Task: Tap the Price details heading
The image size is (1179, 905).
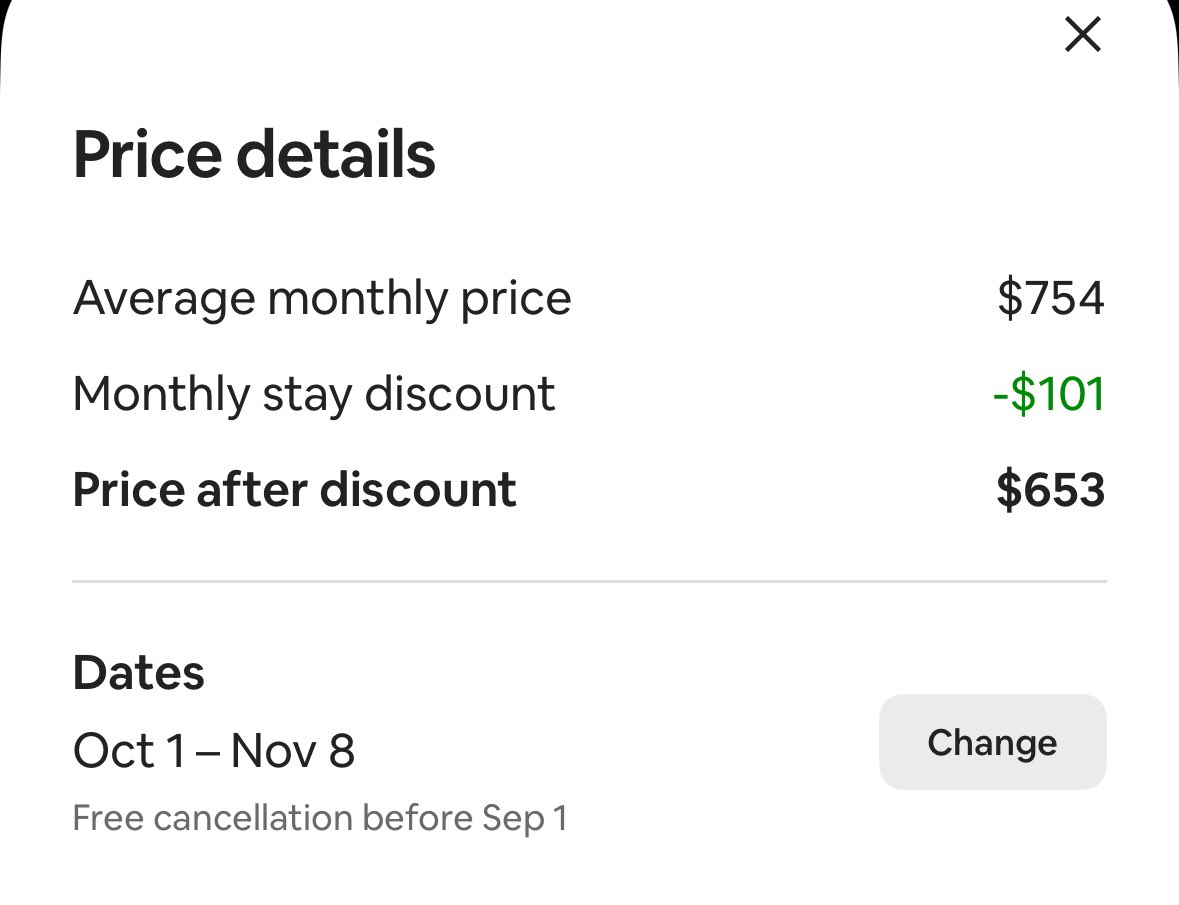Action: pyautogui.click(x=254, y=155)
